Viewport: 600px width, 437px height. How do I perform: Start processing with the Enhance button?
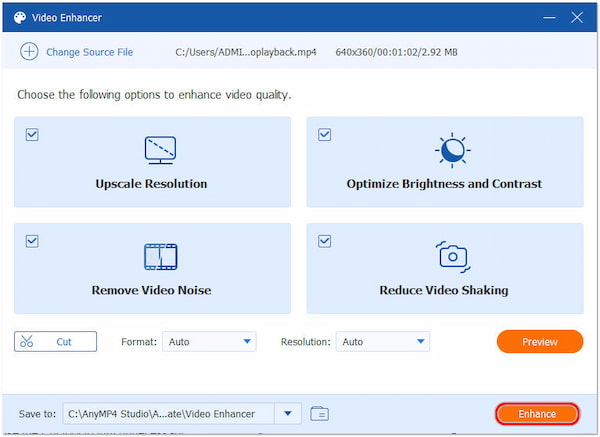tap(537, 414)
